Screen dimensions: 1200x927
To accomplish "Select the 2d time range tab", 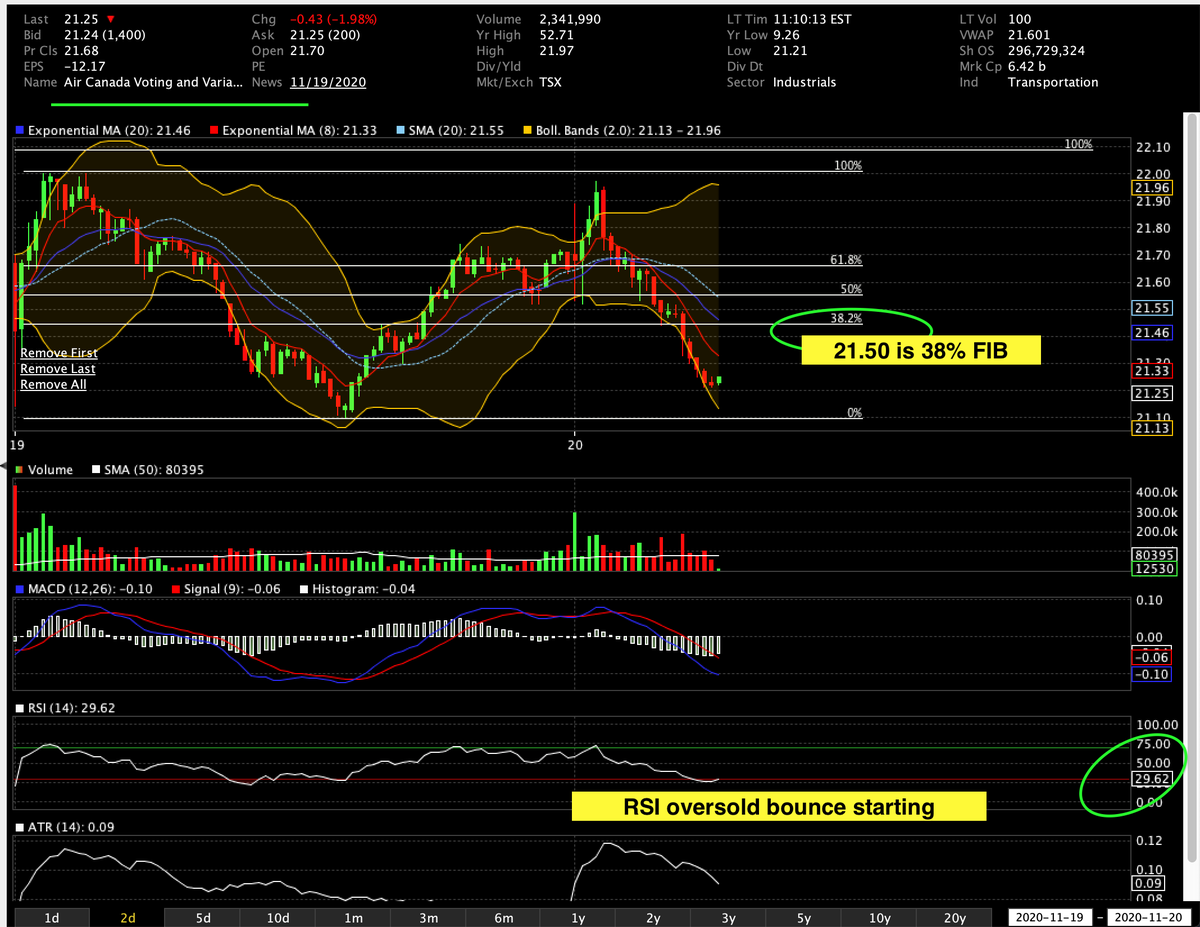I will click(127, 918).
